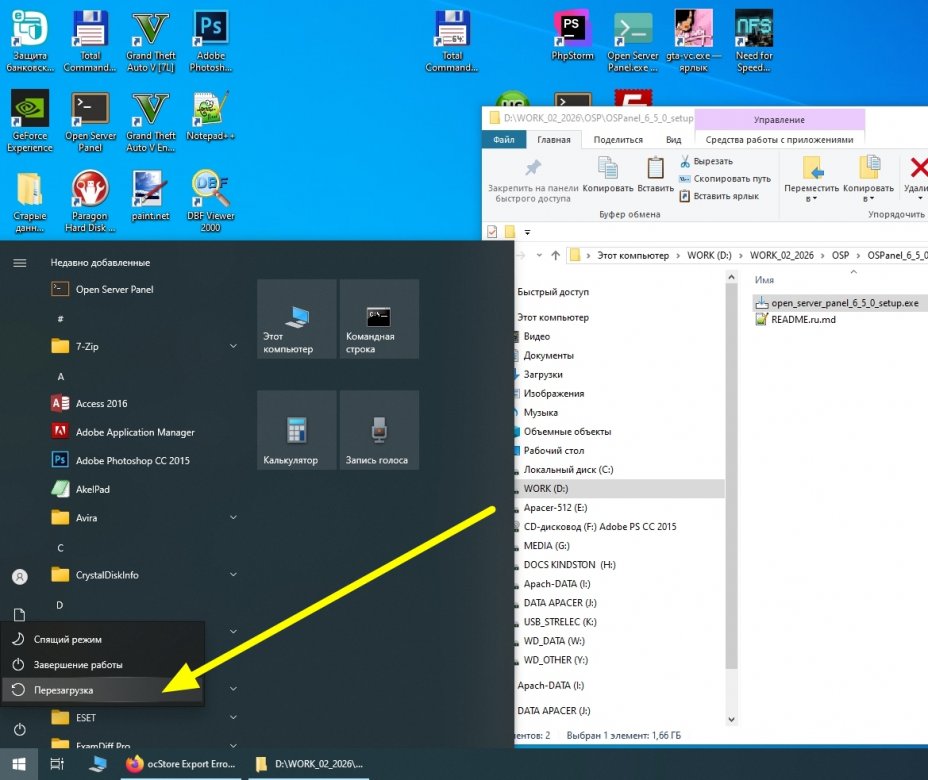Open the quick access toolbar customize dropdown arrow
928x780 pixels.
tap(527, 232)
